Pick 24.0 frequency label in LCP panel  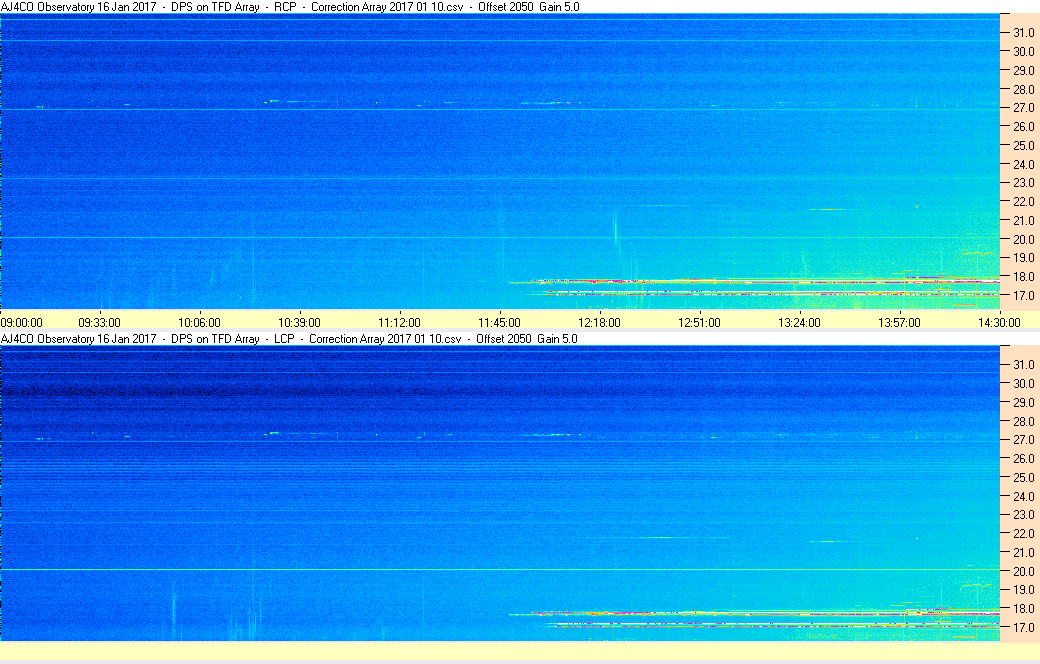coord(1023,496)
